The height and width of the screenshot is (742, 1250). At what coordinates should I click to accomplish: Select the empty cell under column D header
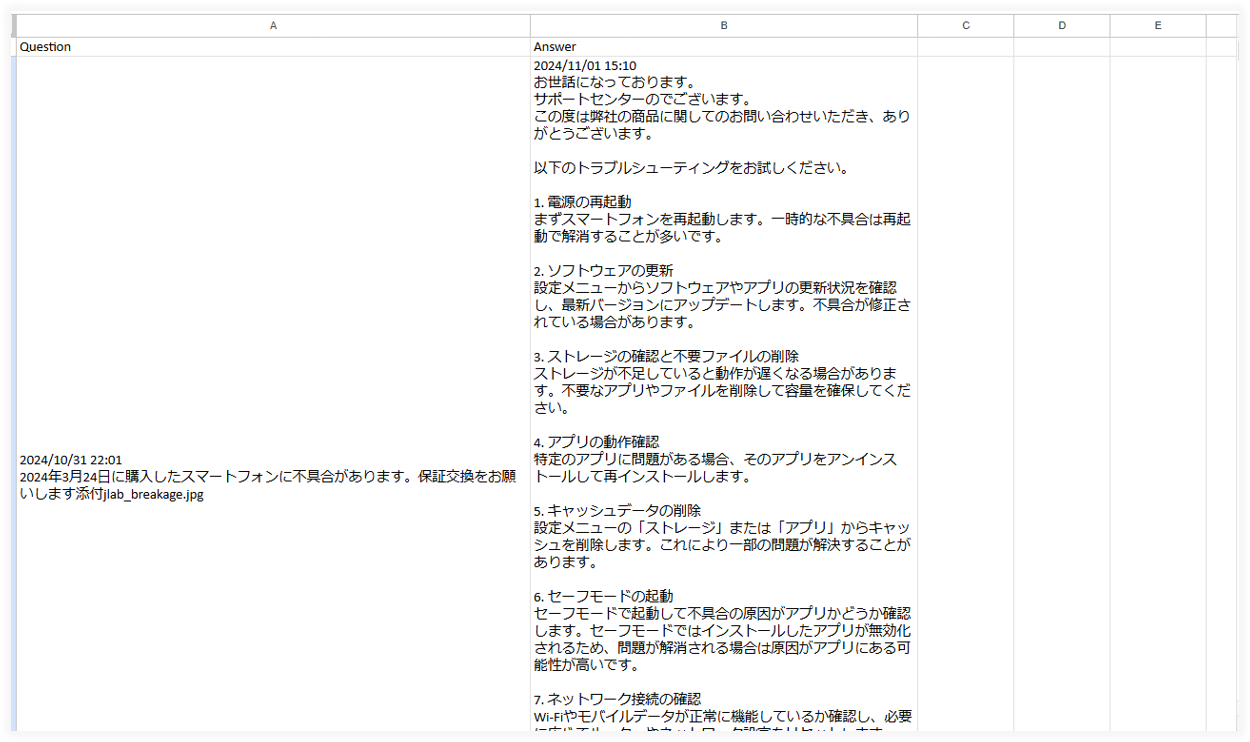[1062, 47]
